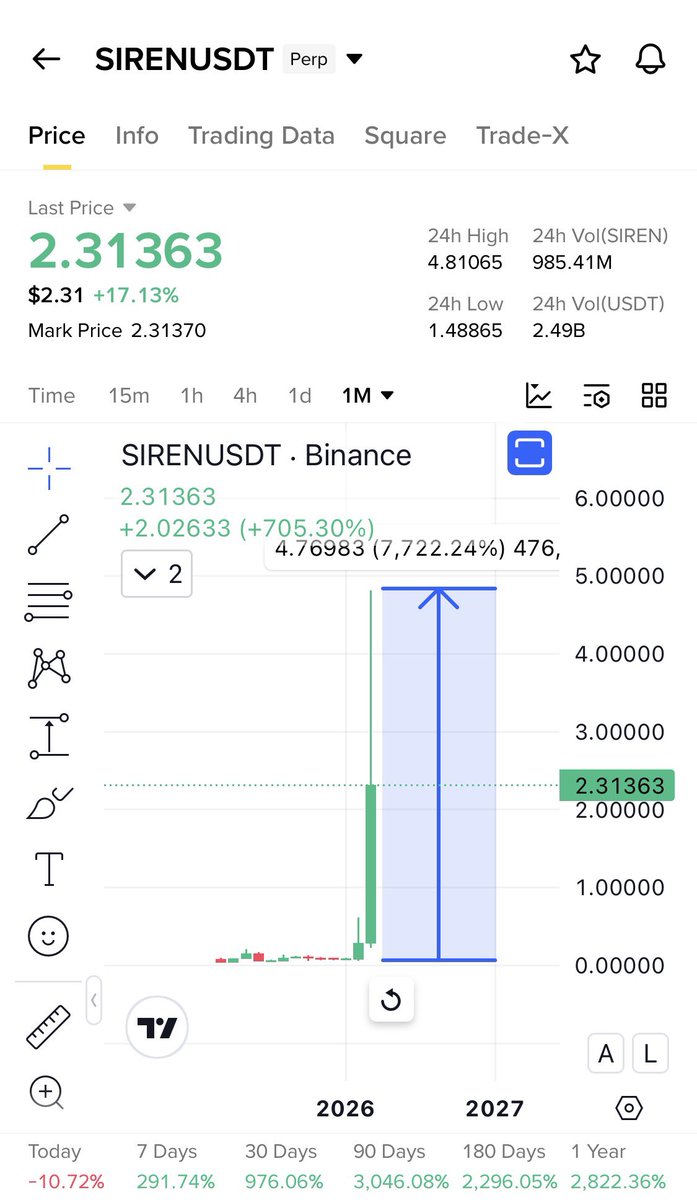Click the 2.31363 current price label on axis
This screenshot has height=1200, width=697.
(x=618, y=785)
